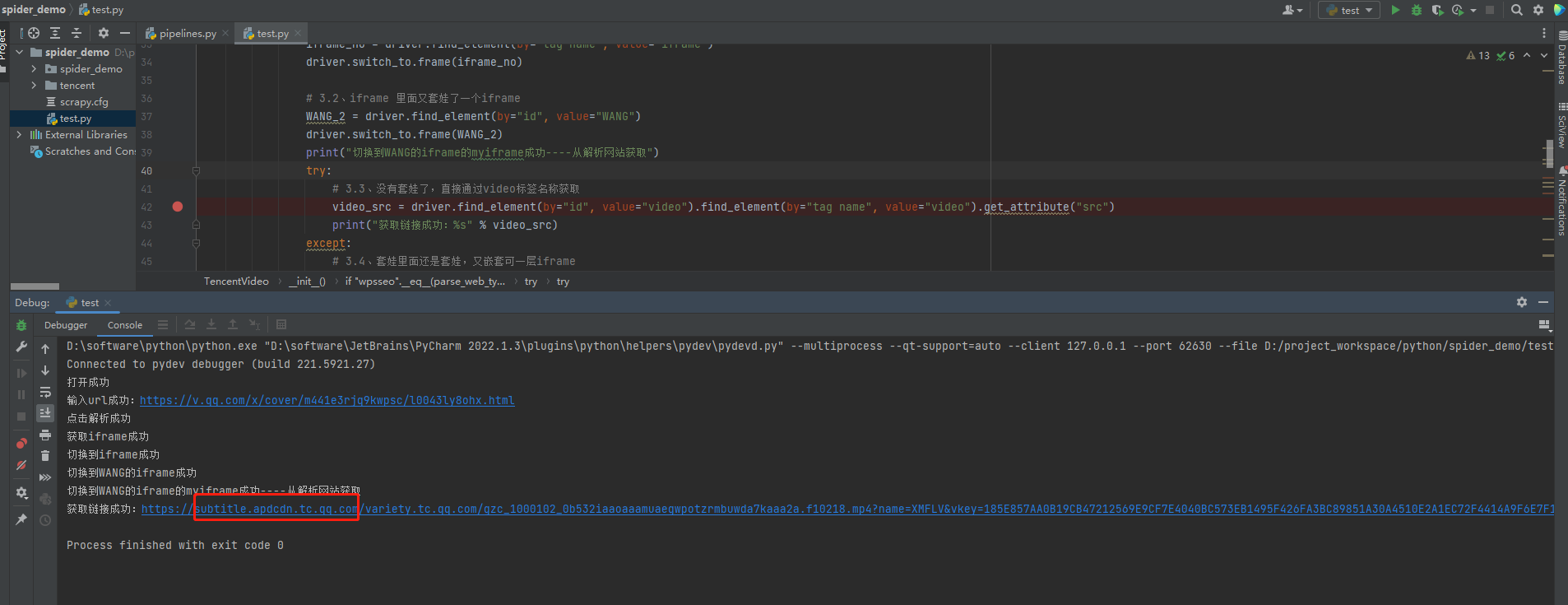This screenshot has height=605, width=1568.
Task: Click the show more console actions icon
Action: 45,477
